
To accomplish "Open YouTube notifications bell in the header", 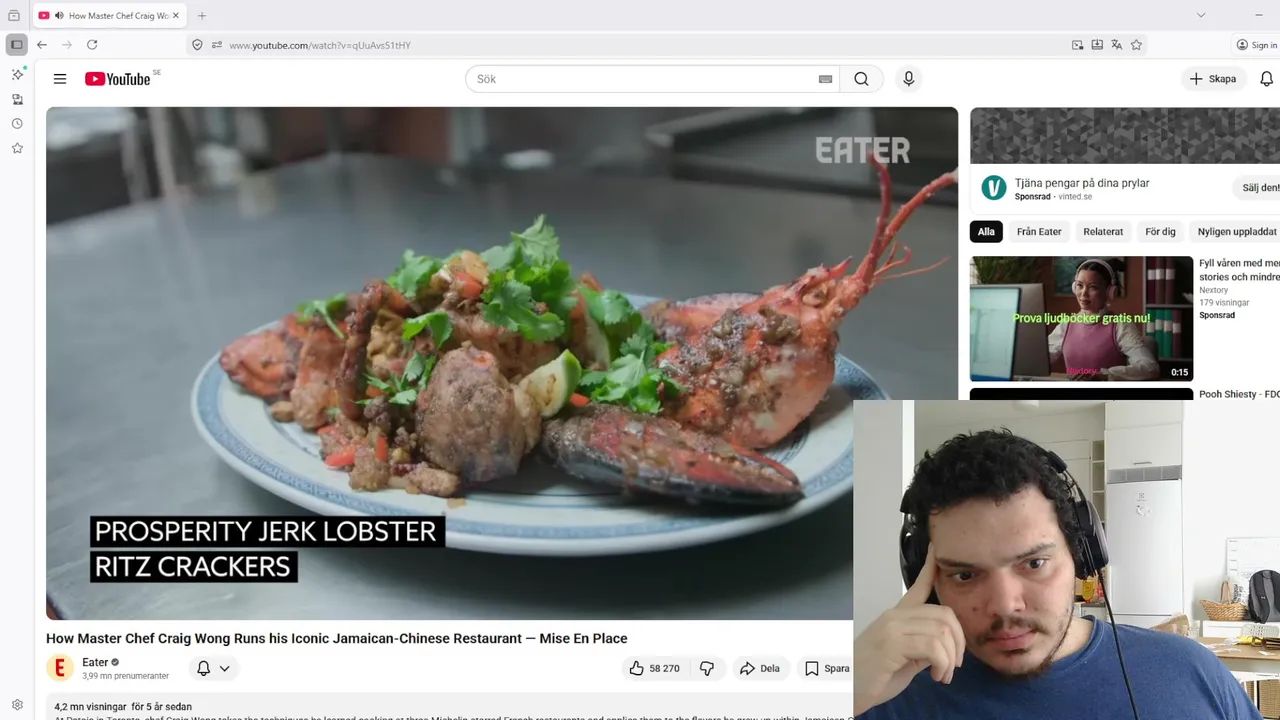I will click(x=1266, y=79).
